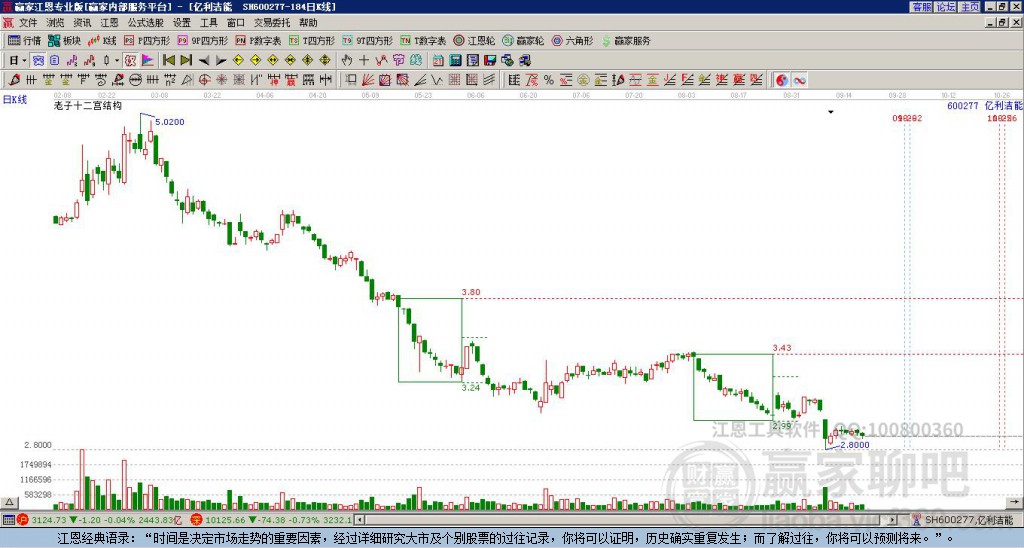This screenshot has height=548, width=1024.
Task: Toggle the pink flag icon
Action: click(x=147, y=60)
